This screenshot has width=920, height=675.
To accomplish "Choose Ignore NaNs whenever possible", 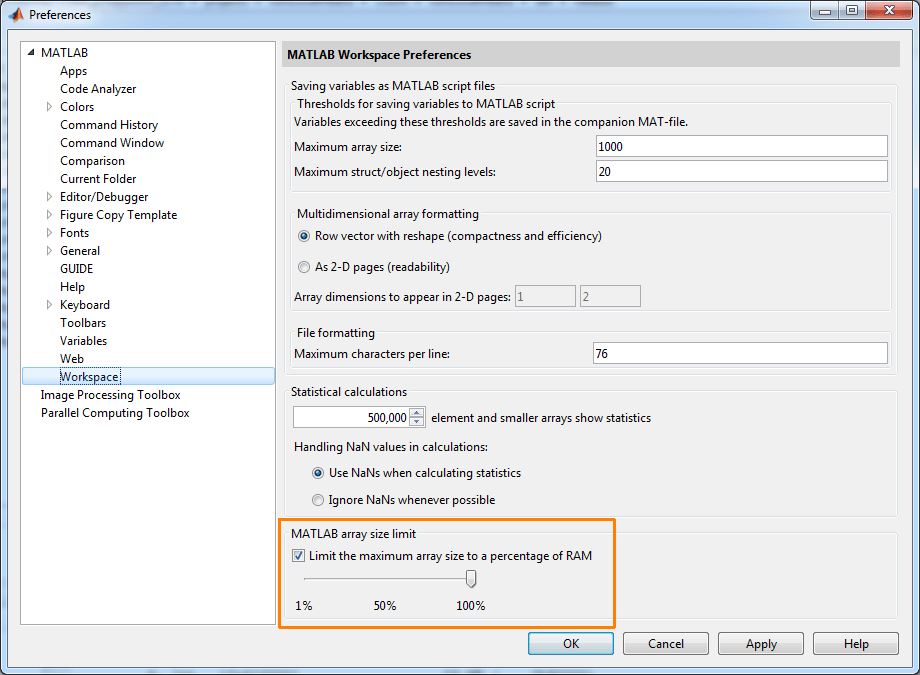I will click(317, 499).
